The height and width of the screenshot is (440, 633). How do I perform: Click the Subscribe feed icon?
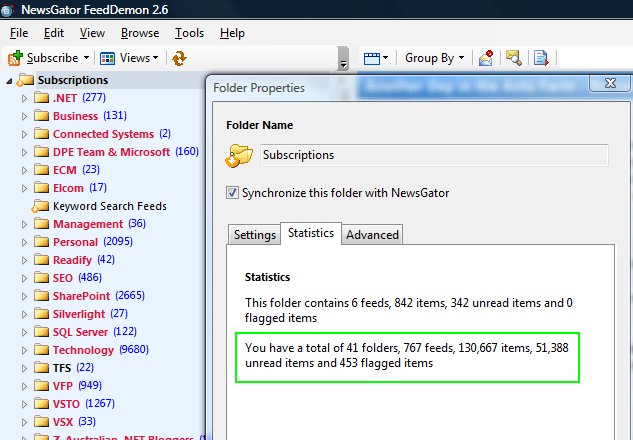tap(16, 58)
